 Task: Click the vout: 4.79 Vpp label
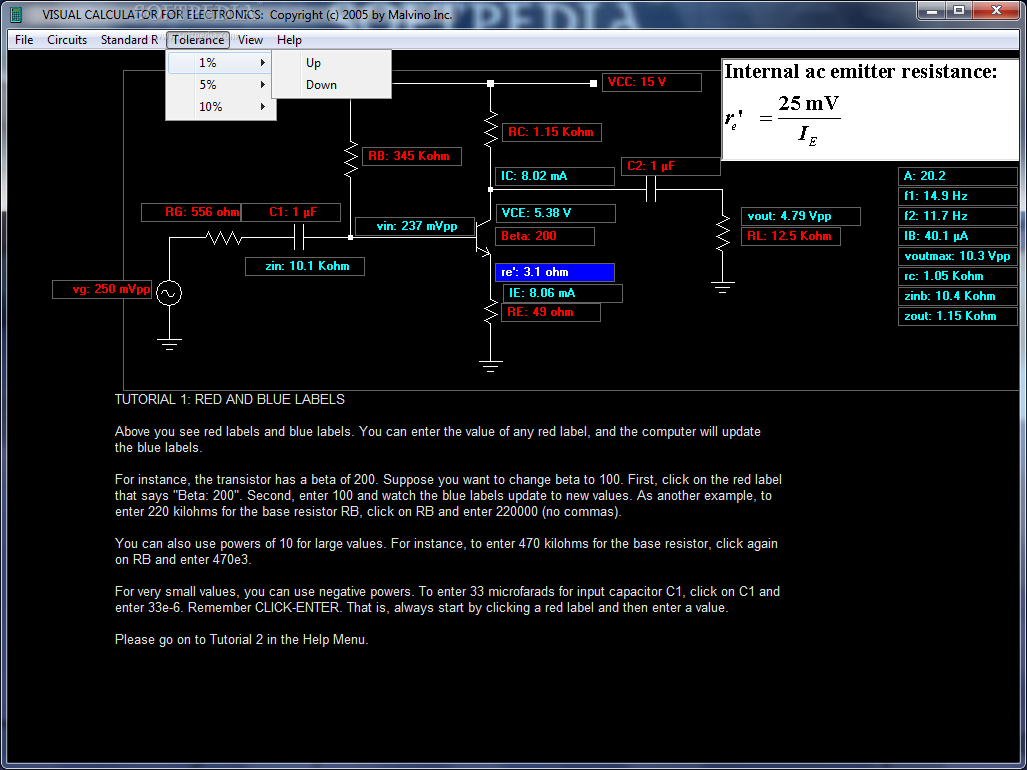pyautogui.click(x=801, y=216)
